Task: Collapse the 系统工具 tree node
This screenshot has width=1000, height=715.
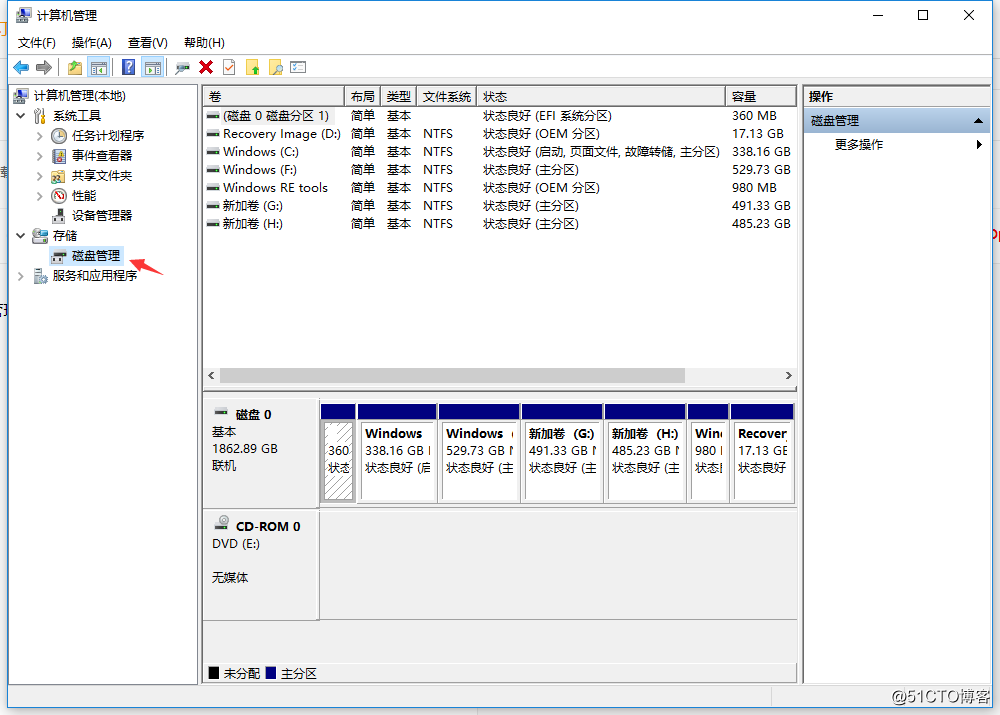Action: [20, 115]
